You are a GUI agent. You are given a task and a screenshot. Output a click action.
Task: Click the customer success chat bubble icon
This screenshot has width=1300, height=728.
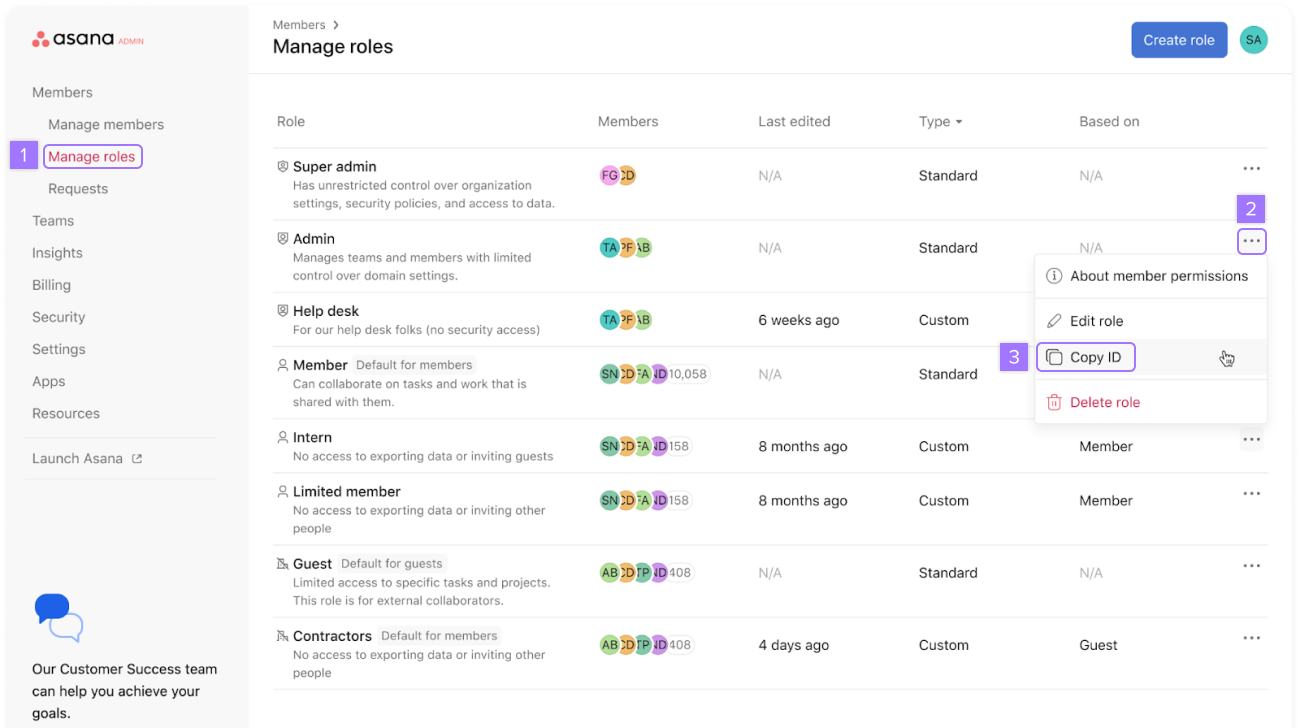click(58, 616)
